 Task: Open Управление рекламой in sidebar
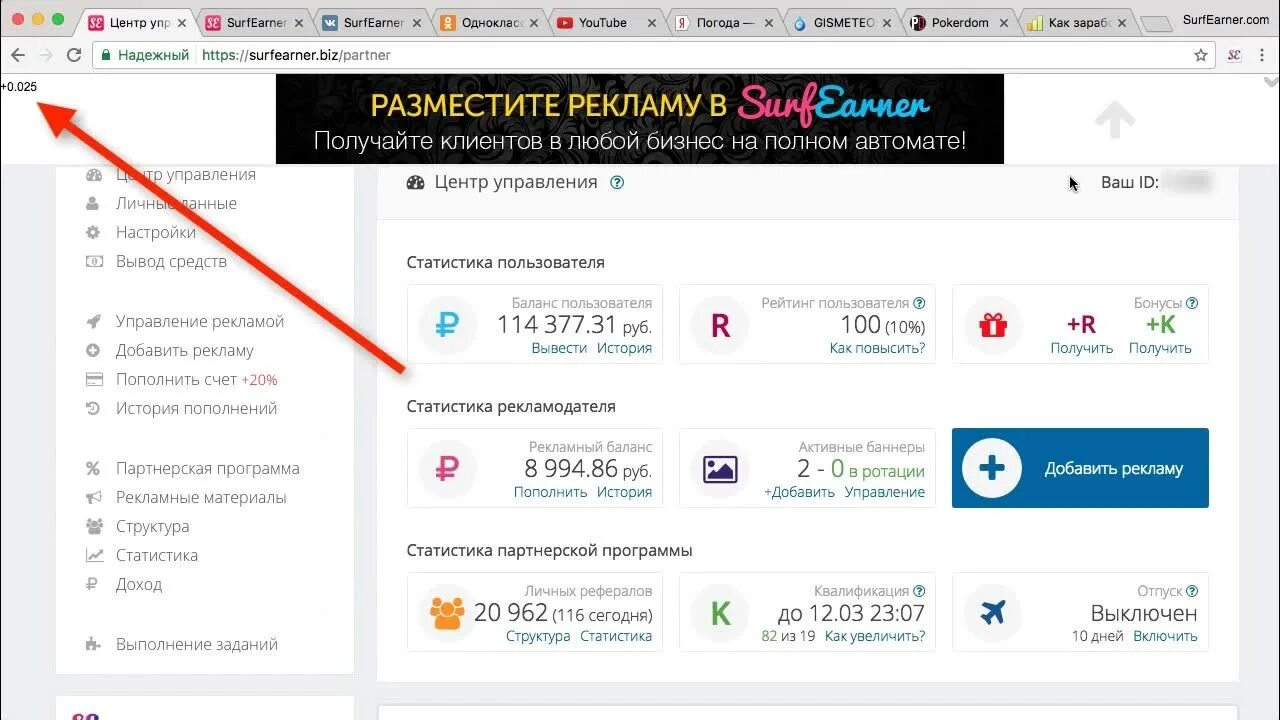[x=200, y=322]
